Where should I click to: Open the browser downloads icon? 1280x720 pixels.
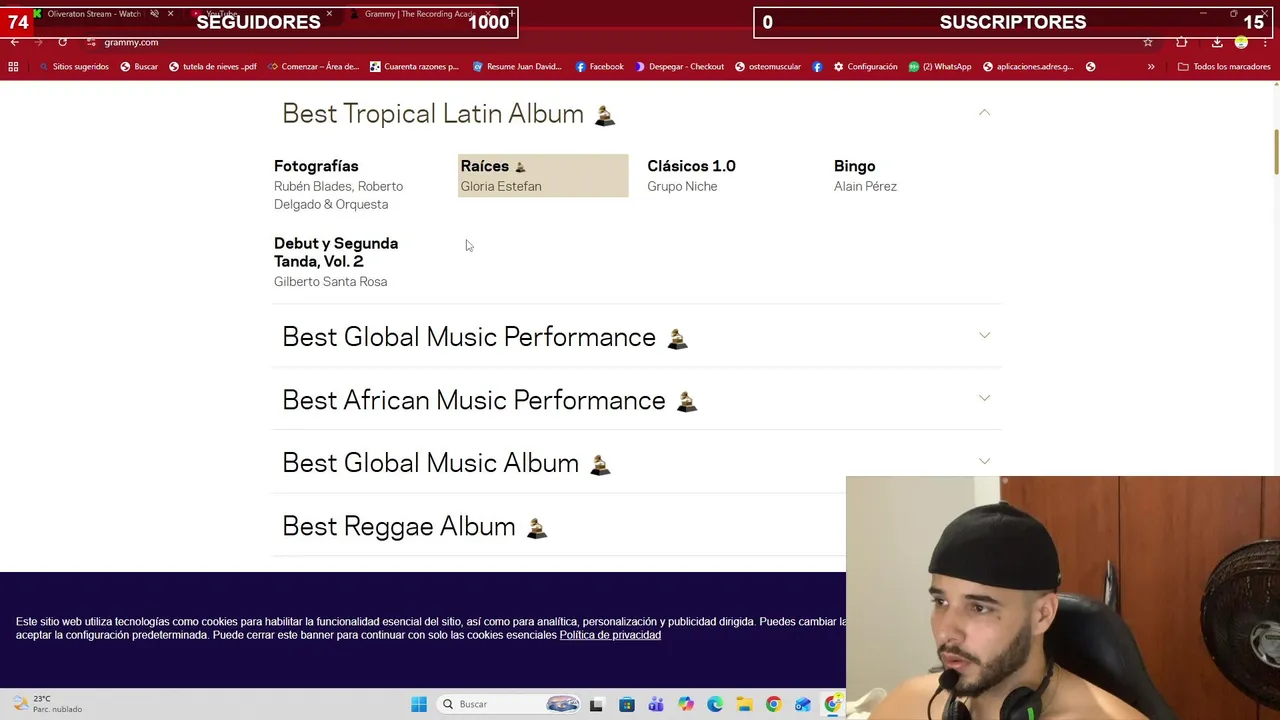pyautogui.click(x=1217, y=42)
